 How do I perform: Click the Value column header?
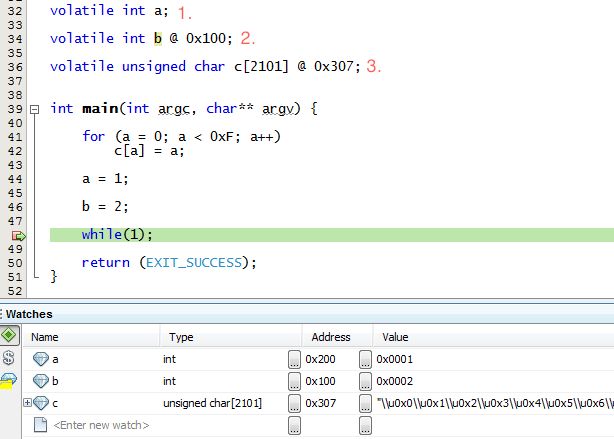(x=395, y=337)
